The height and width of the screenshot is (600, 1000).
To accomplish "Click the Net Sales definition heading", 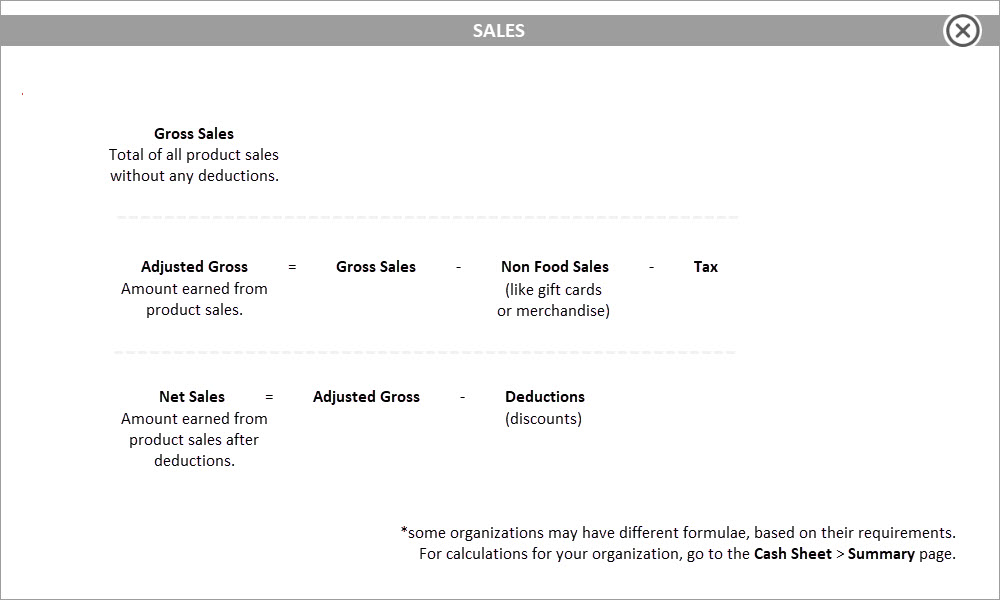I will coord(191,397).
